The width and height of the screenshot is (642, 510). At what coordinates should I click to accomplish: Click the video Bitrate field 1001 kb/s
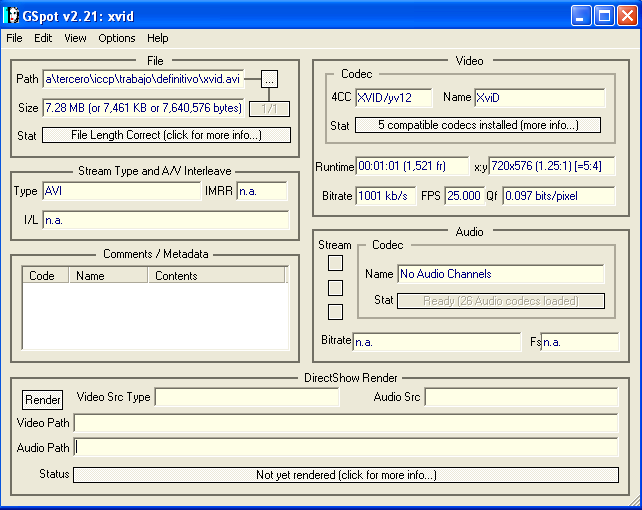[x=386, y=196]
